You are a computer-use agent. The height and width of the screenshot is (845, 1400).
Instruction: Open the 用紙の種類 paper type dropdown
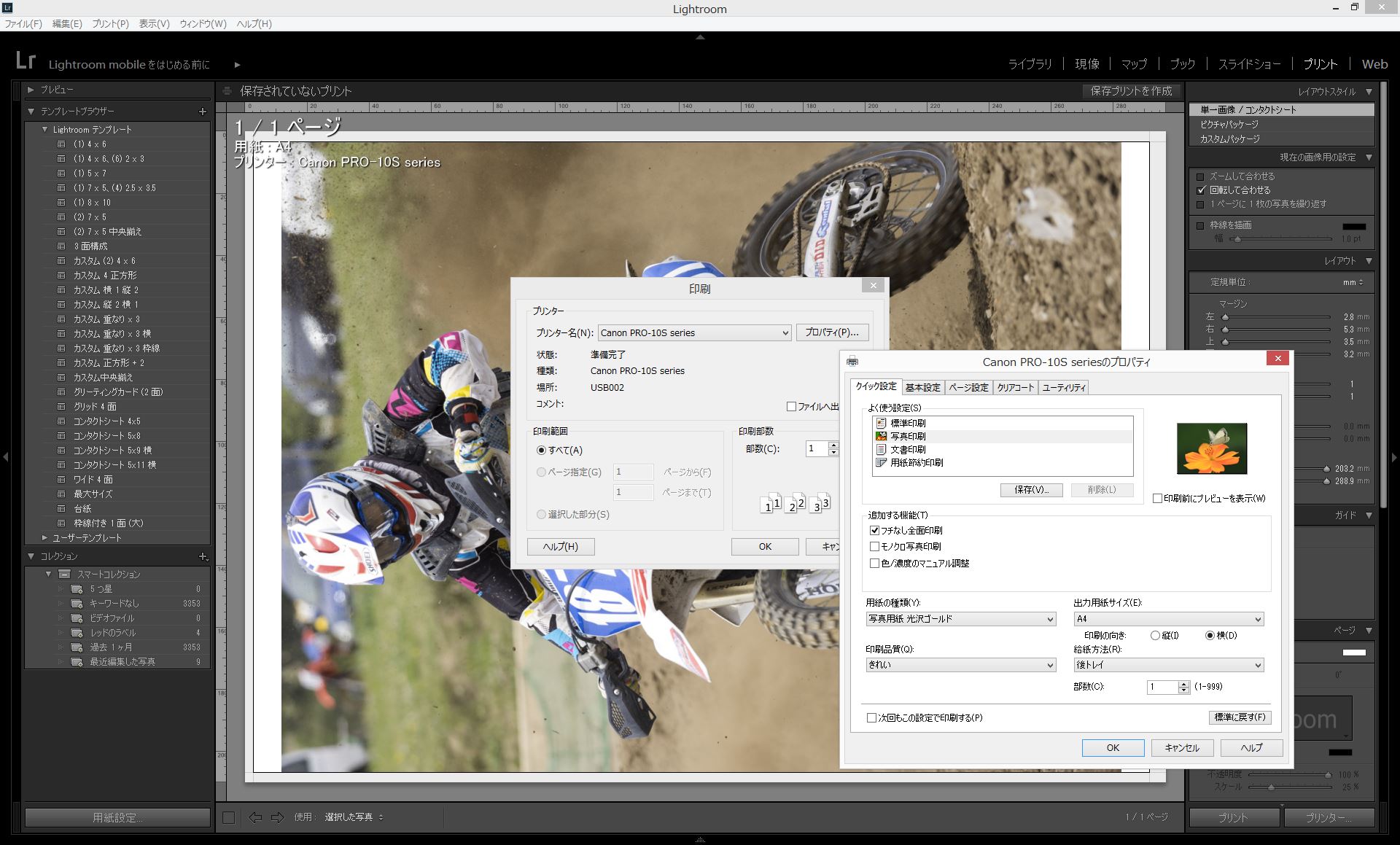pos(960,619)
